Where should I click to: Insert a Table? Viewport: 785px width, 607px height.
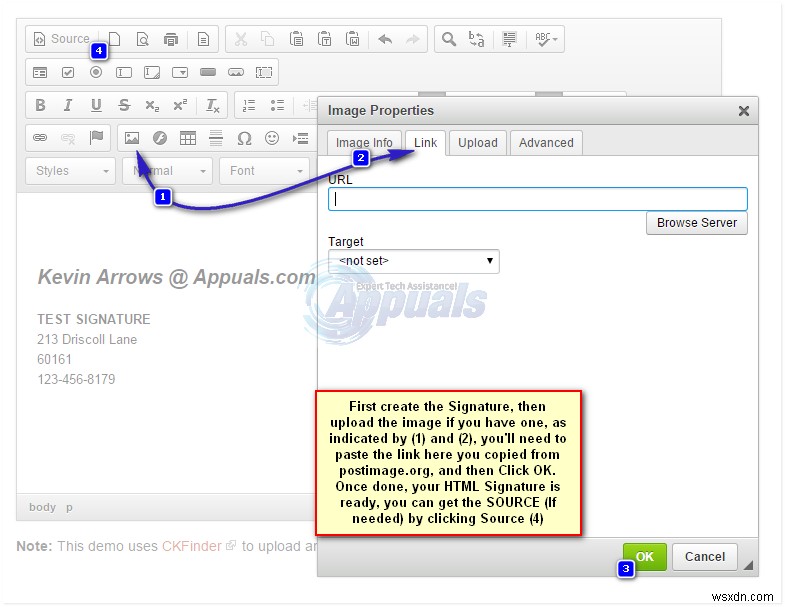188,138
